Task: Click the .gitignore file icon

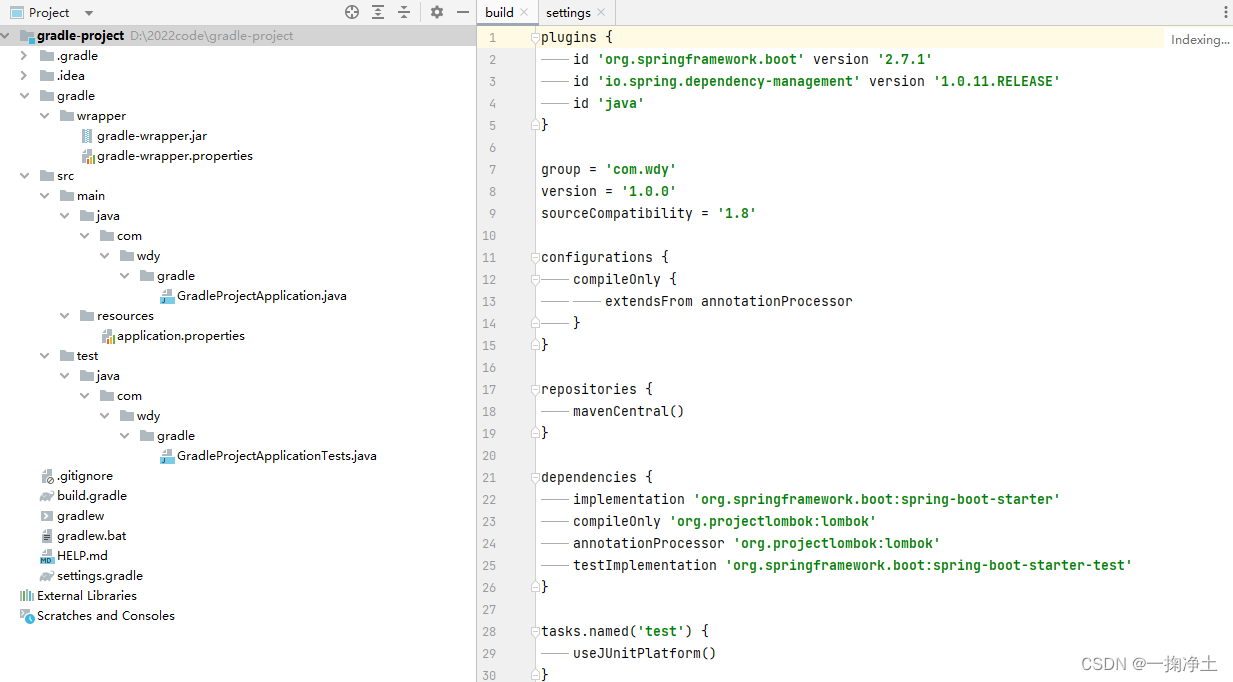Action: [47, 476]
